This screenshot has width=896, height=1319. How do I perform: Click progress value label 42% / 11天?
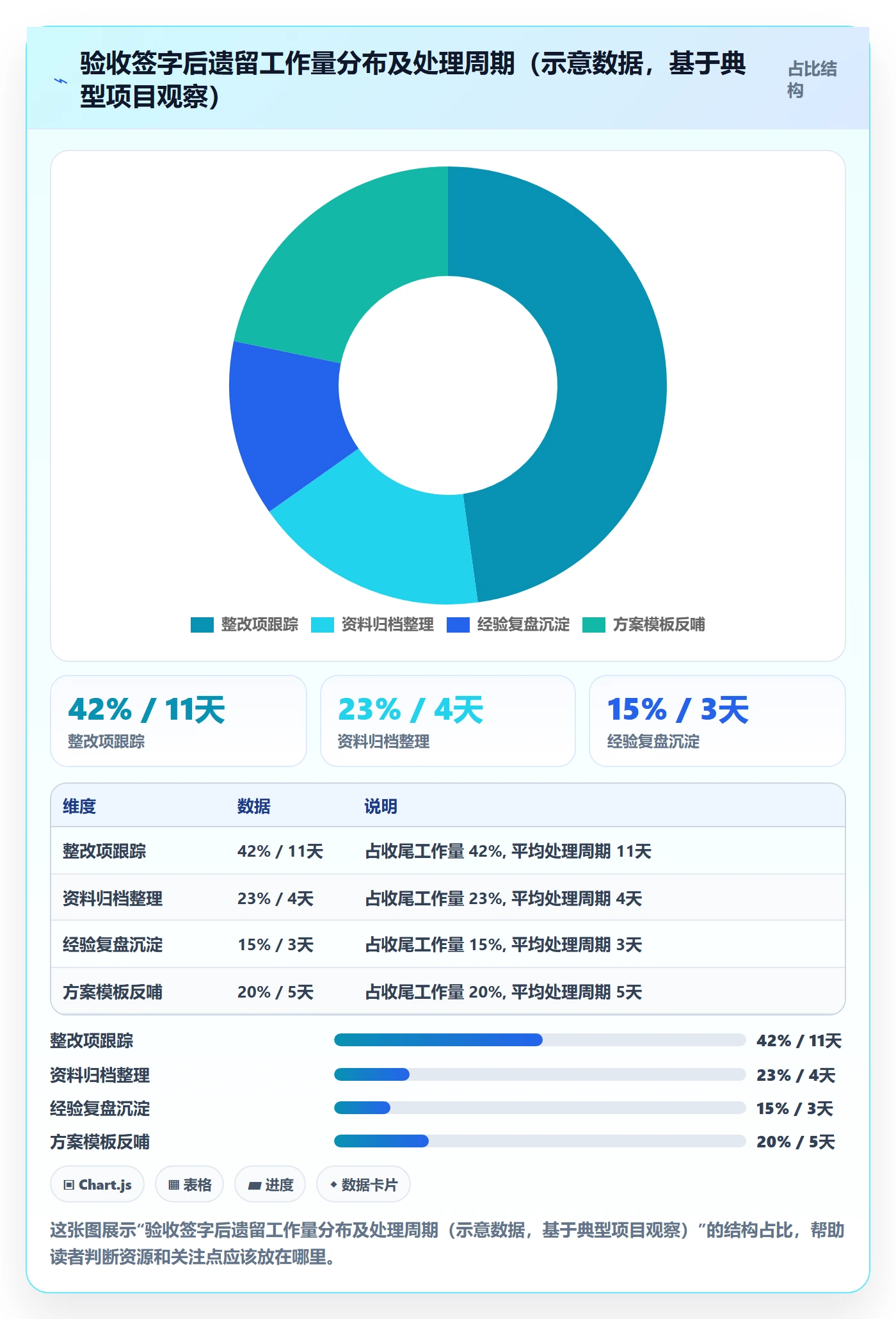(799, 1040)
